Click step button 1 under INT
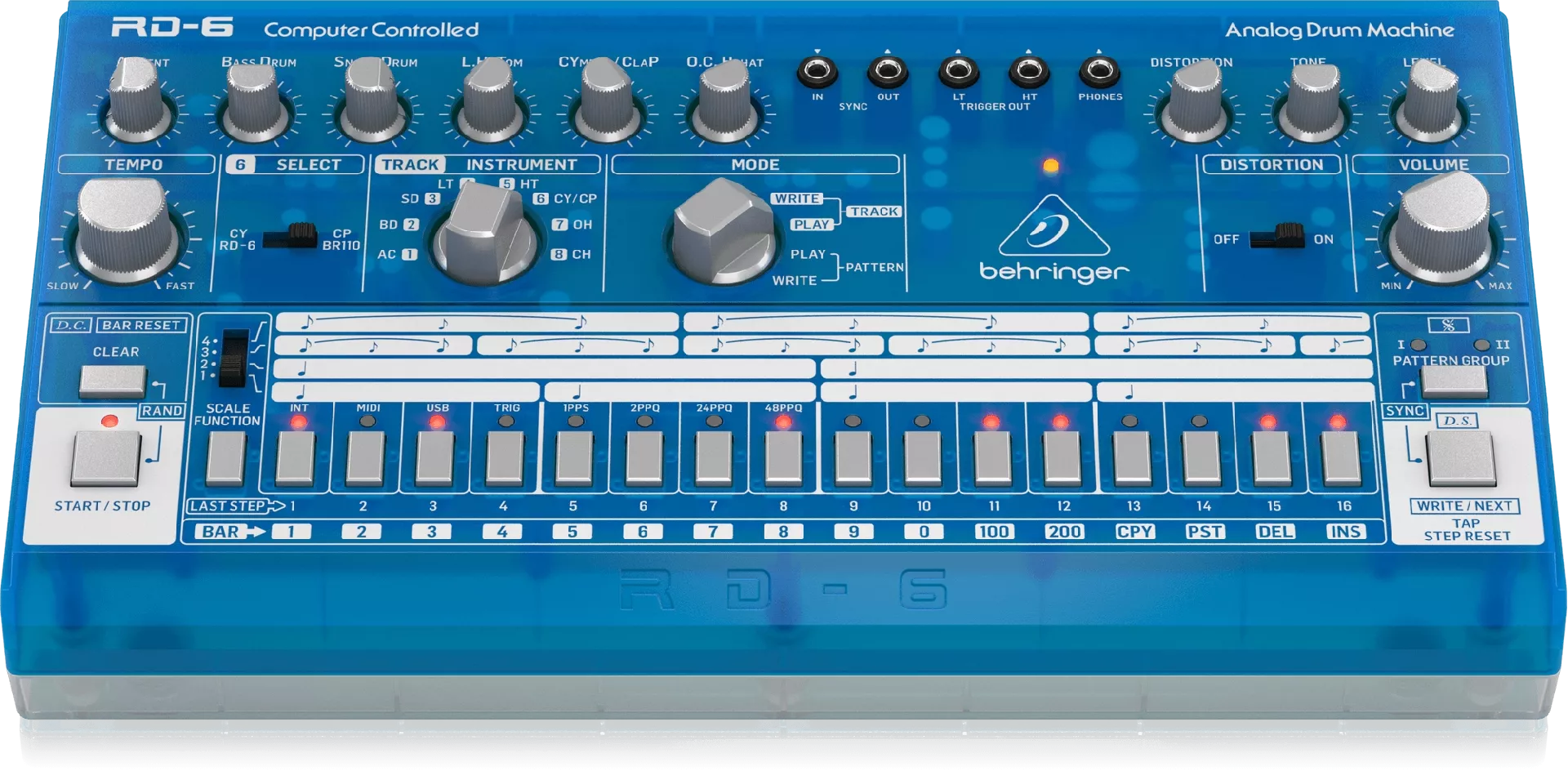This screenshot has height=771, width=1568. (x=295, y=458)
